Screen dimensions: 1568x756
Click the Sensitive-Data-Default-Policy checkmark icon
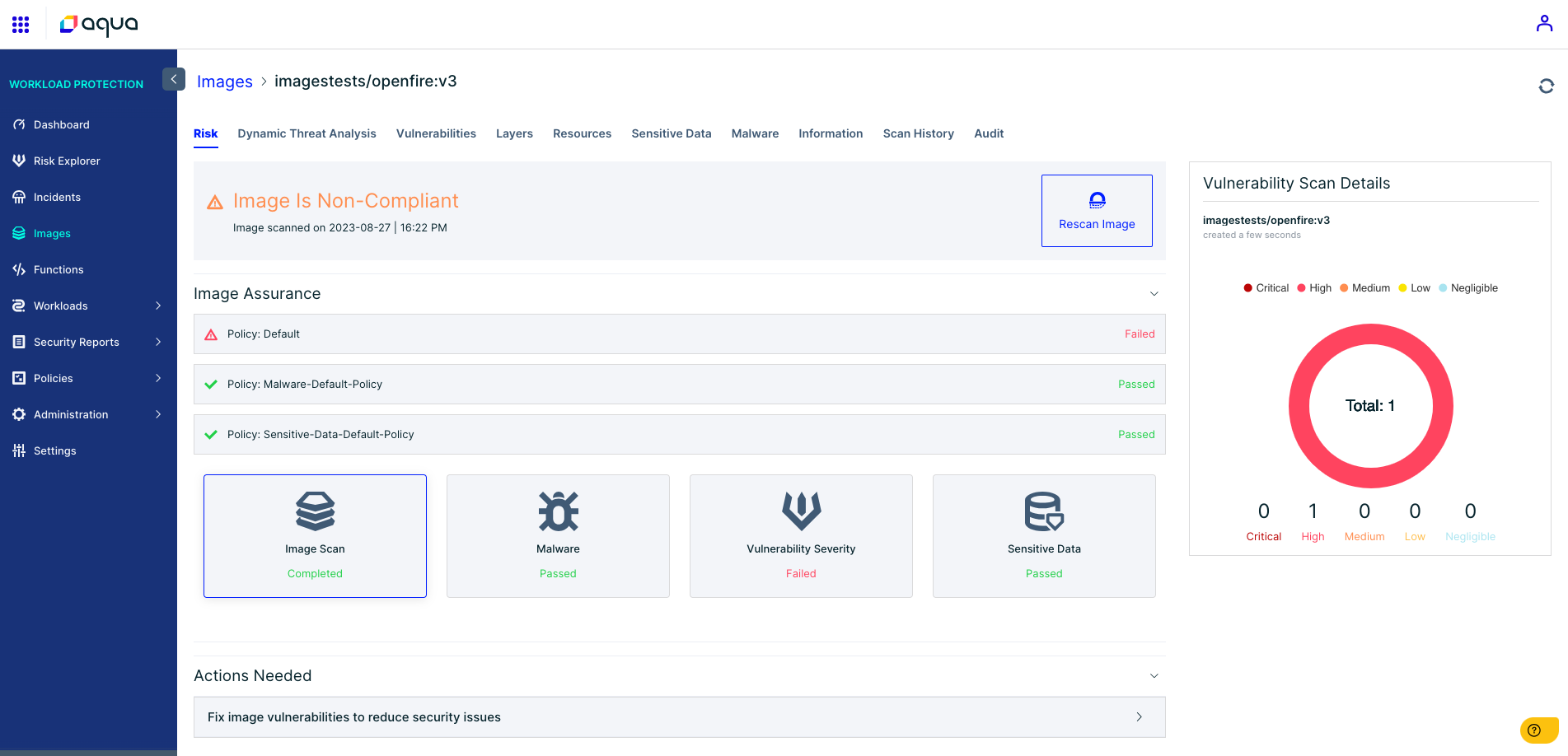tap(211, 435)
